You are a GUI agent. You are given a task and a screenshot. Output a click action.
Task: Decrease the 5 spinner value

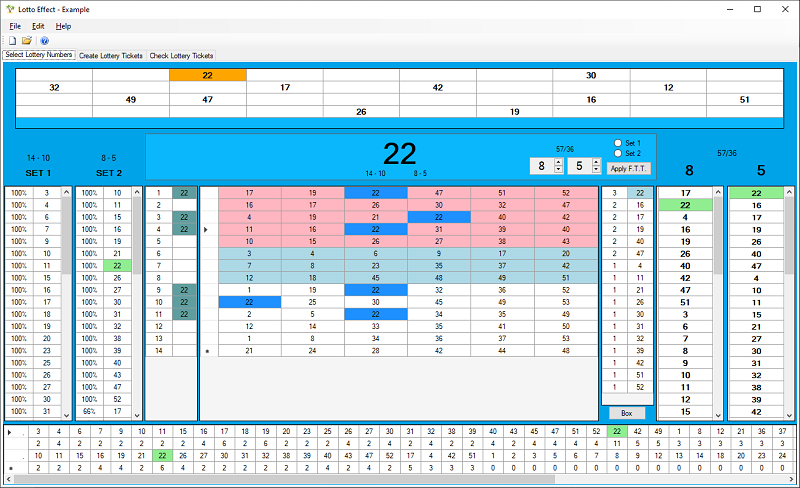pyautogui.click(x=596, y=169)
